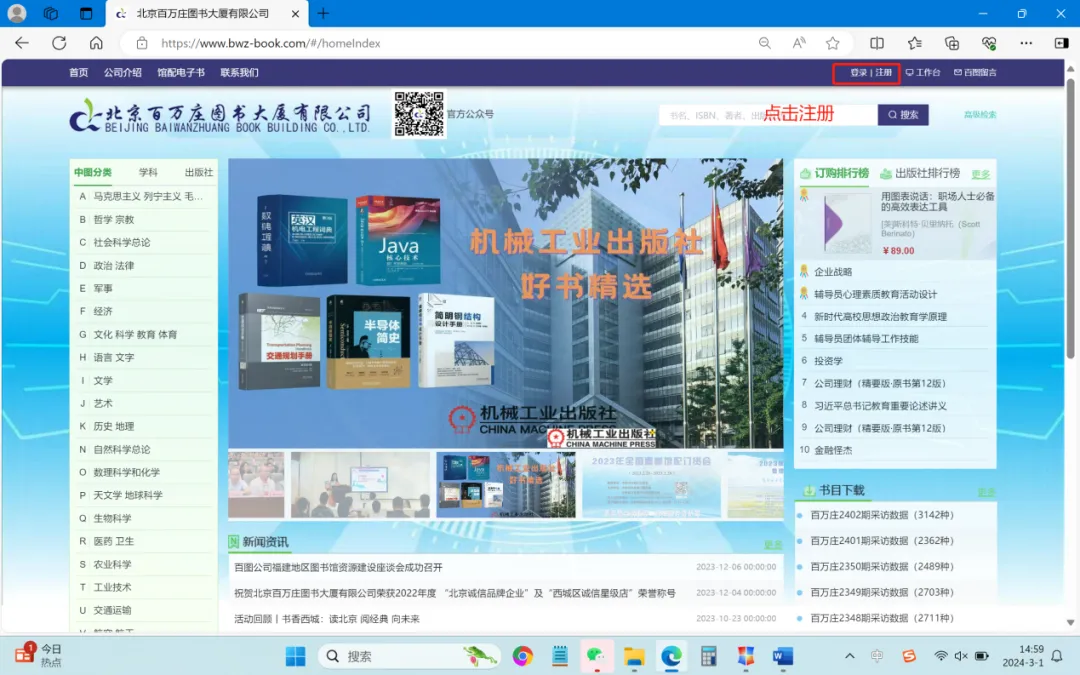Open browser settings three-dot menu
The width and height of the screenshot is (1080, 675).
(x=1026, y=43)
